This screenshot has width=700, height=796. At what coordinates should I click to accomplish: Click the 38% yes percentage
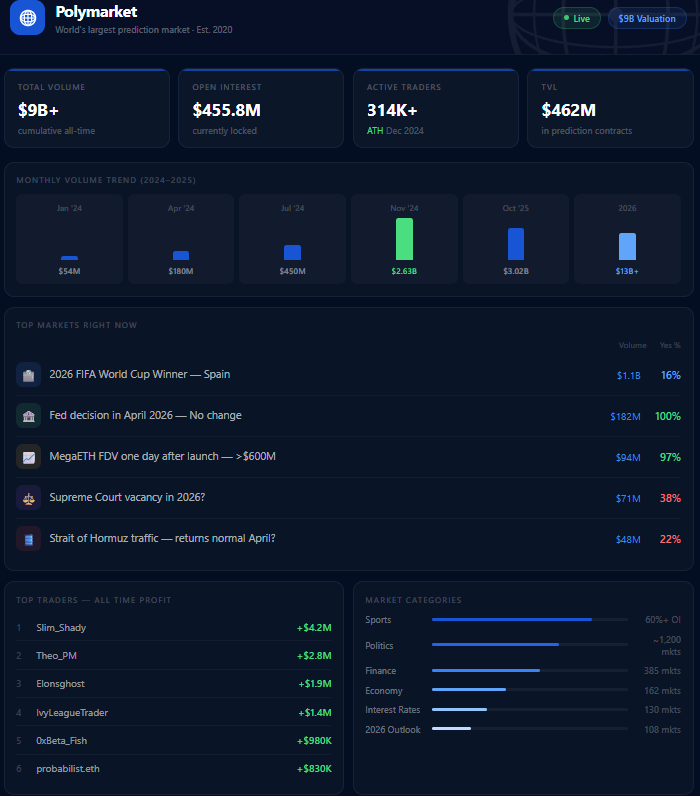[670, 499]
